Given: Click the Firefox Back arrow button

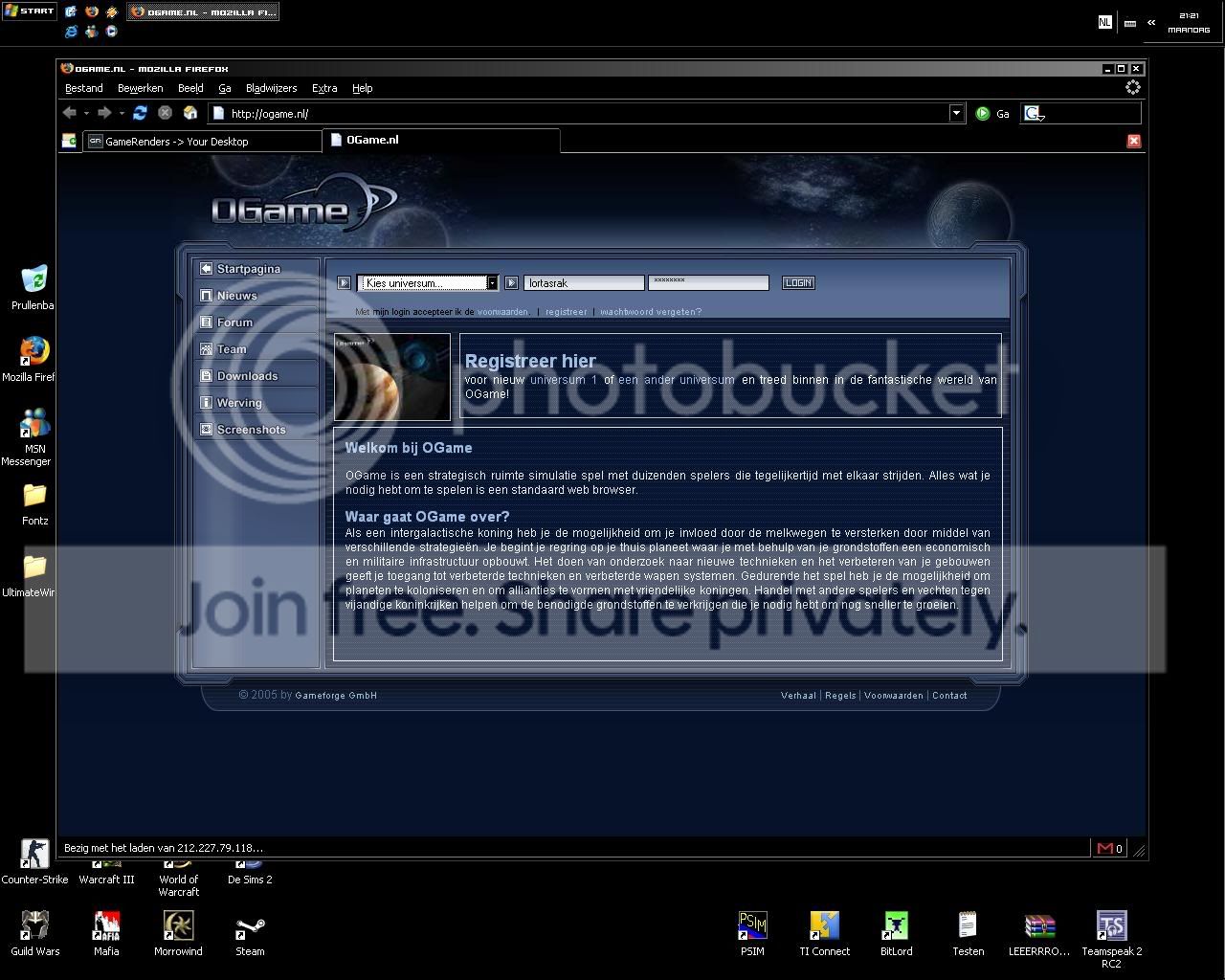Looking at the screenshot, I should [x=70, y=113].
